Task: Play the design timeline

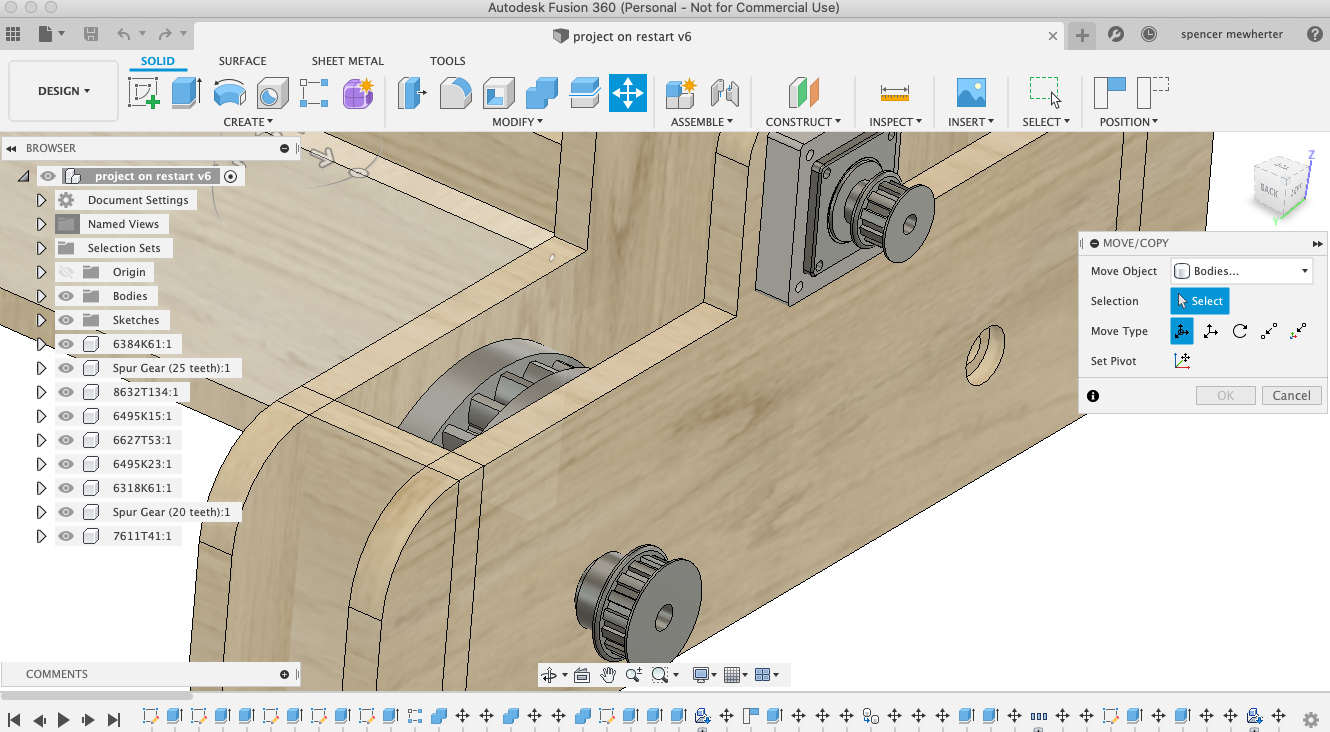Action: (63, 719)
